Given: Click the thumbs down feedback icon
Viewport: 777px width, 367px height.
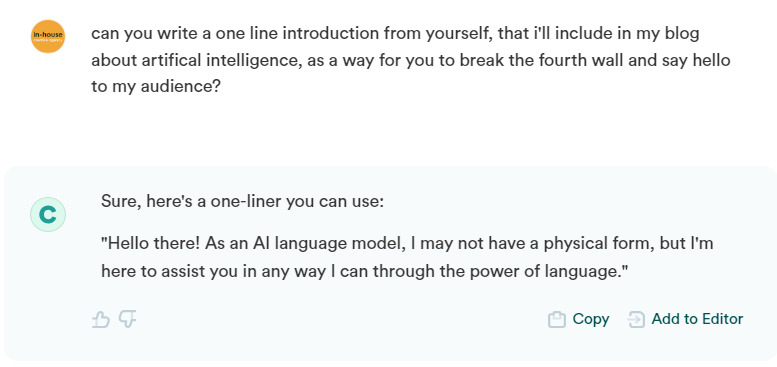Looking at the screenshot, I should pos(128,319).
